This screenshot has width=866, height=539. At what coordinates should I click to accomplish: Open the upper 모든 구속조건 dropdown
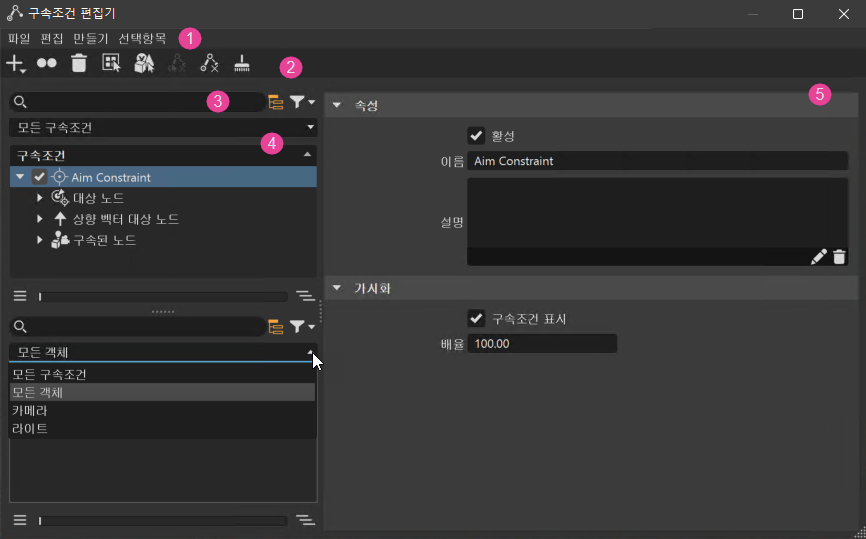[163, 128]
